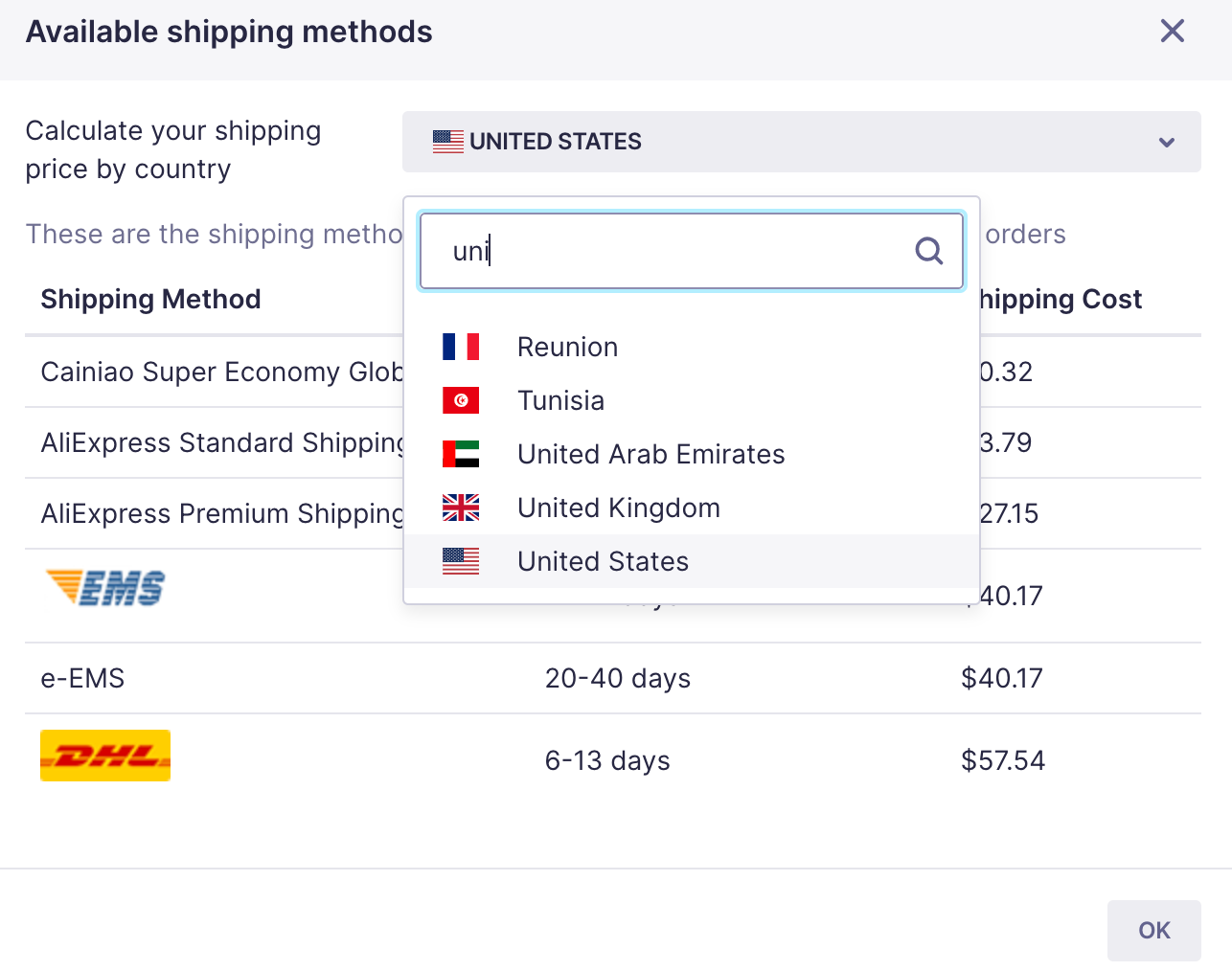The image size is (1232, 971).
Task: Click the DHL logo in shipping list
Action: click(105, 756)
